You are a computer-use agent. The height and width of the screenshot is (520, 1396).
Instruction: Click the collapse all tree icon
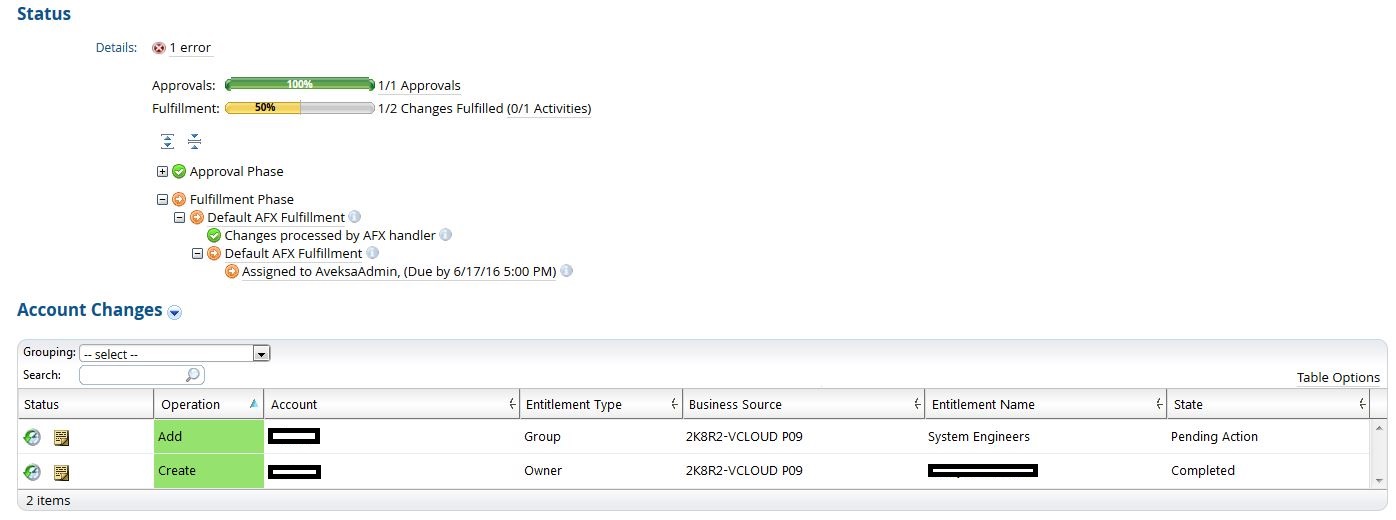click(x=194, y=141)
